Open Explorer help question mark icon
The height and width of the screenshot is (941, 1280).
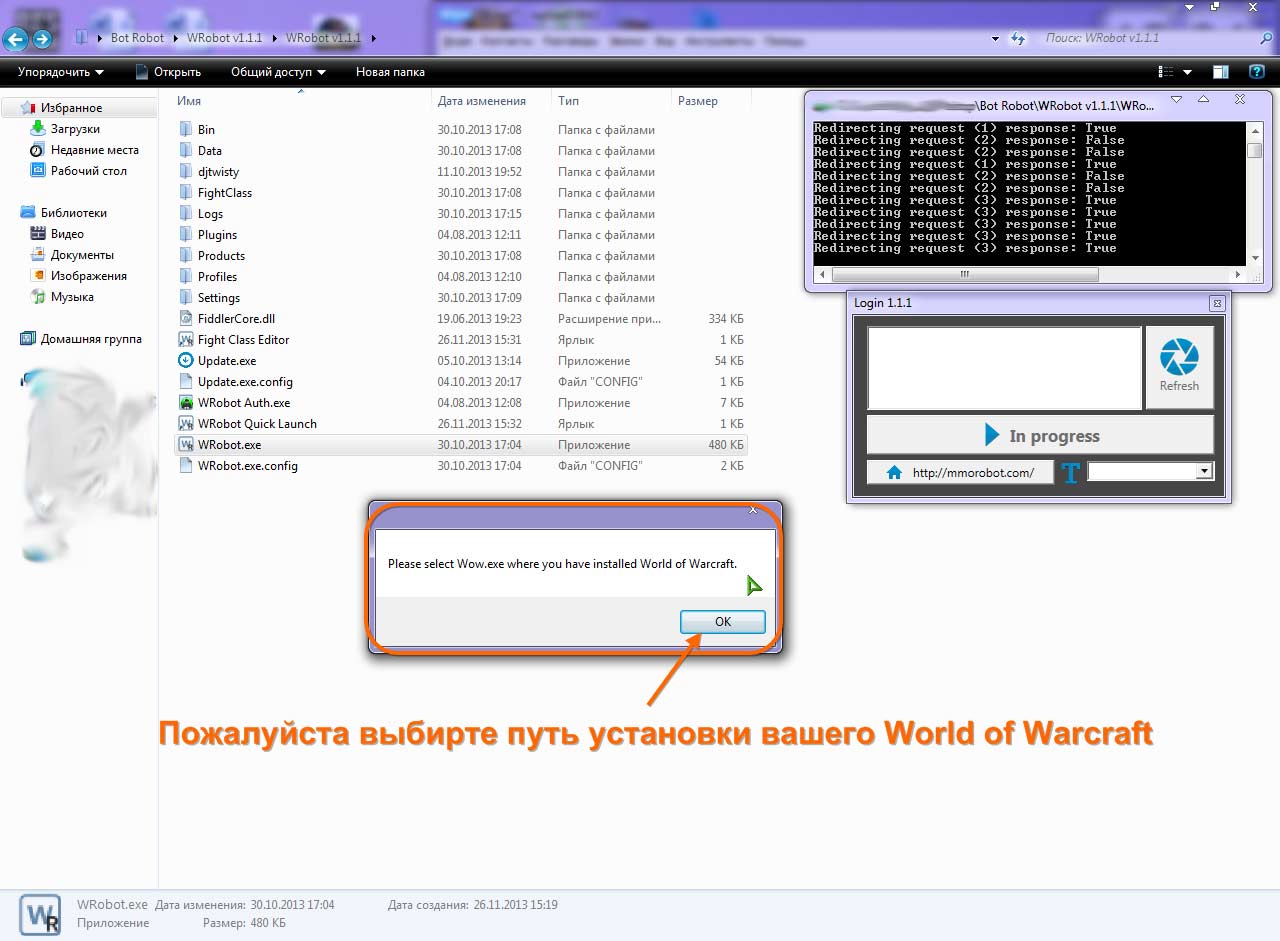coord(1257,72)
